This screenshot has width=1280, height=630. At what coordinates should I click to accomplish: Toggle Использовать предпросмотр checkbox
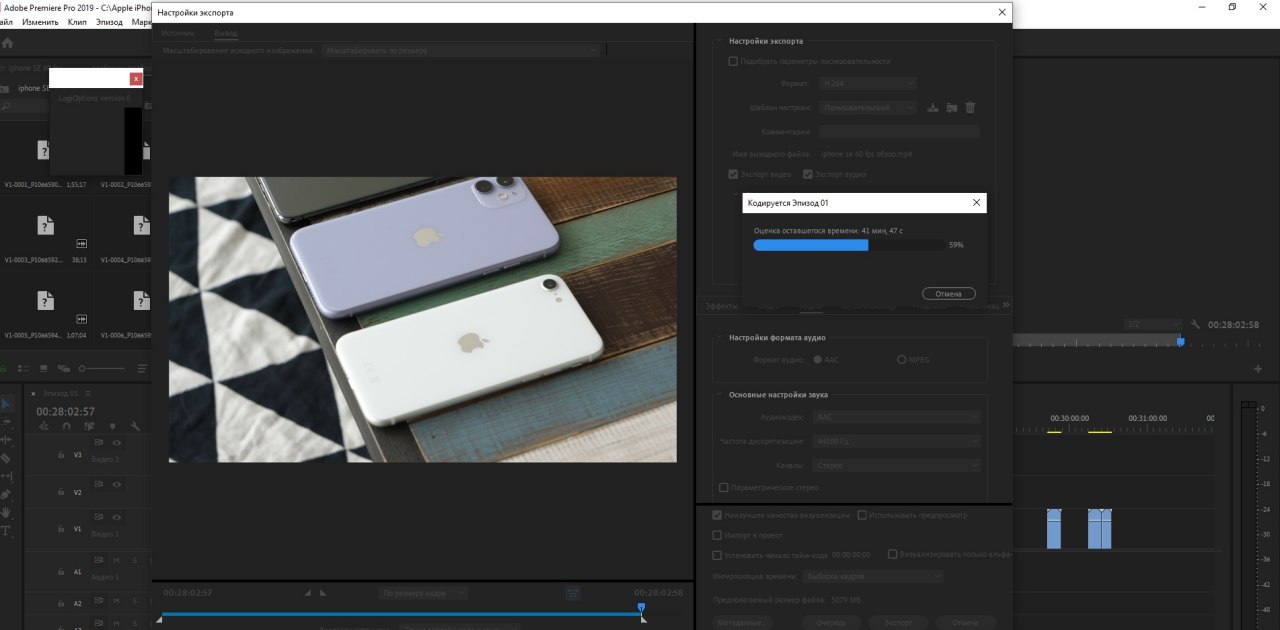pyautogui.click(x=862, y=515)
